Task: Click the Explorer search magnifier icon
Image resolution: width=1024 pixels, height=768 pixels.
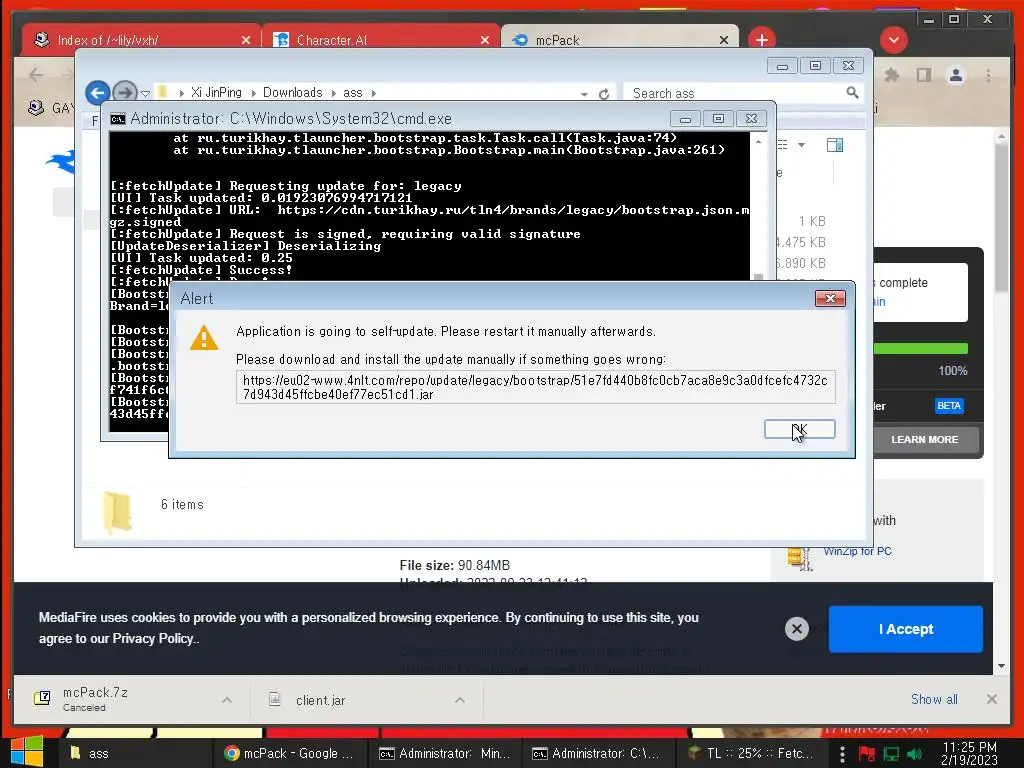Action: click(852, 93)
